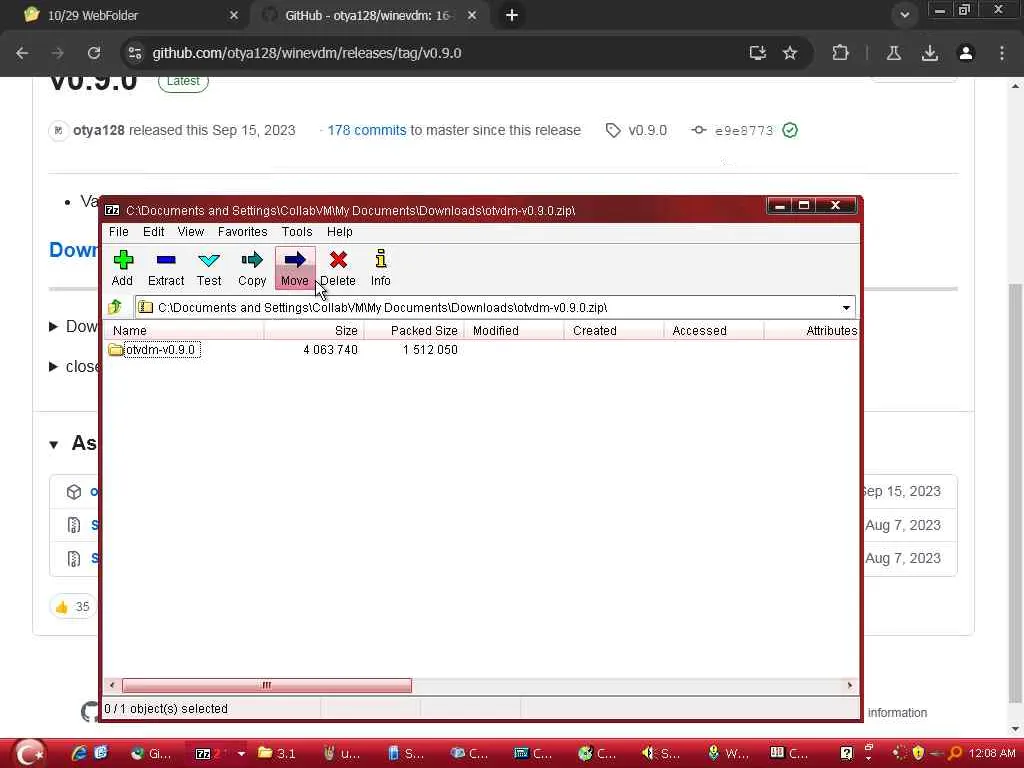The height and width of the screenshot is (768, 1024).
Task: Open the v0.9.0 tag link
Action: (x=647, y=130)
